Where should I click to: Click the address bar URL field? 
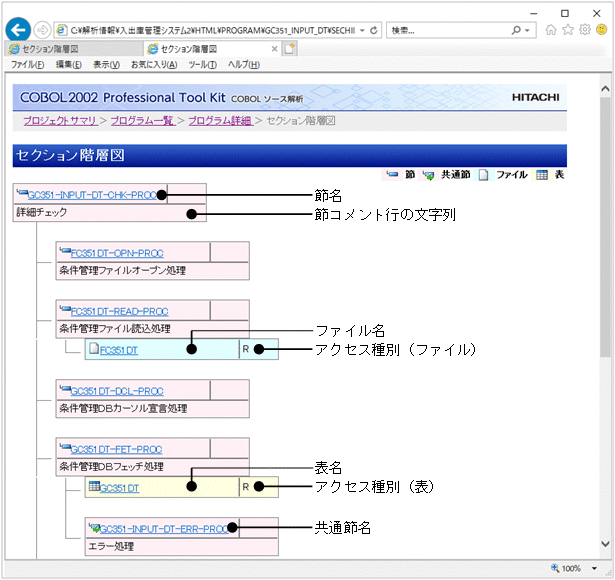click(x=212, y=30)
